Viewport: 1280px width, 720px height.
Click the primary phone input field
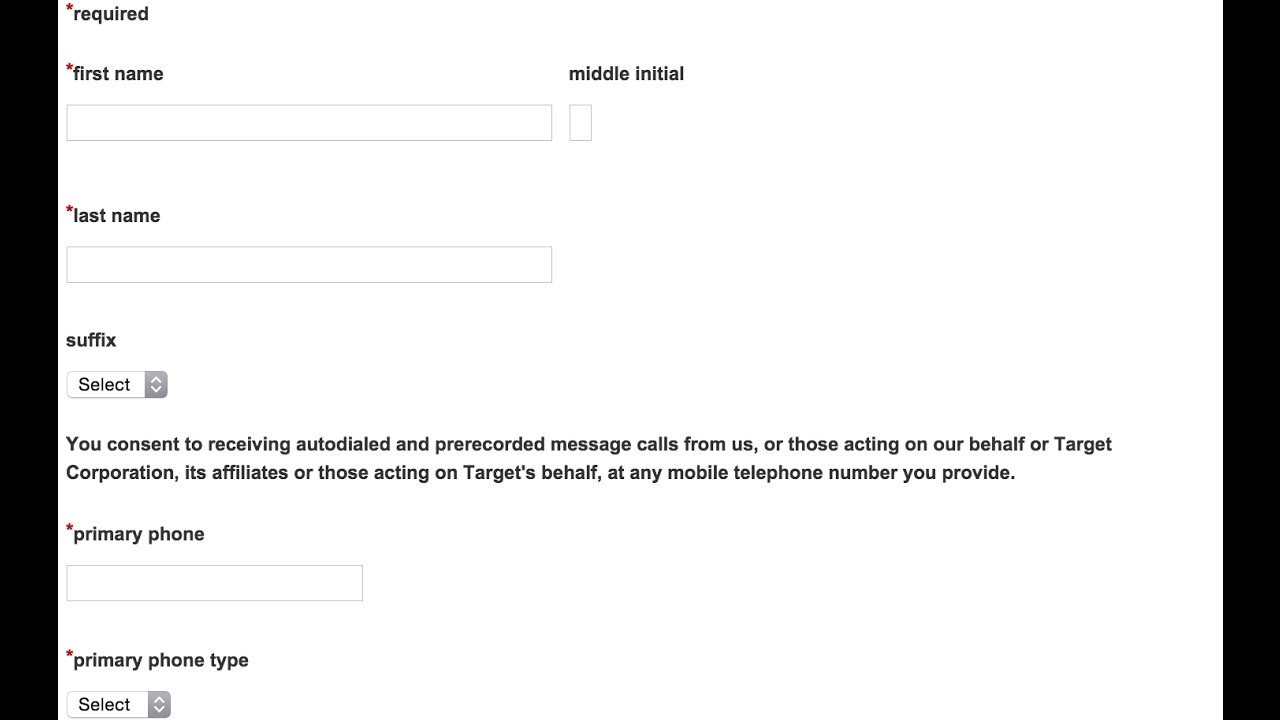(214, 583)
